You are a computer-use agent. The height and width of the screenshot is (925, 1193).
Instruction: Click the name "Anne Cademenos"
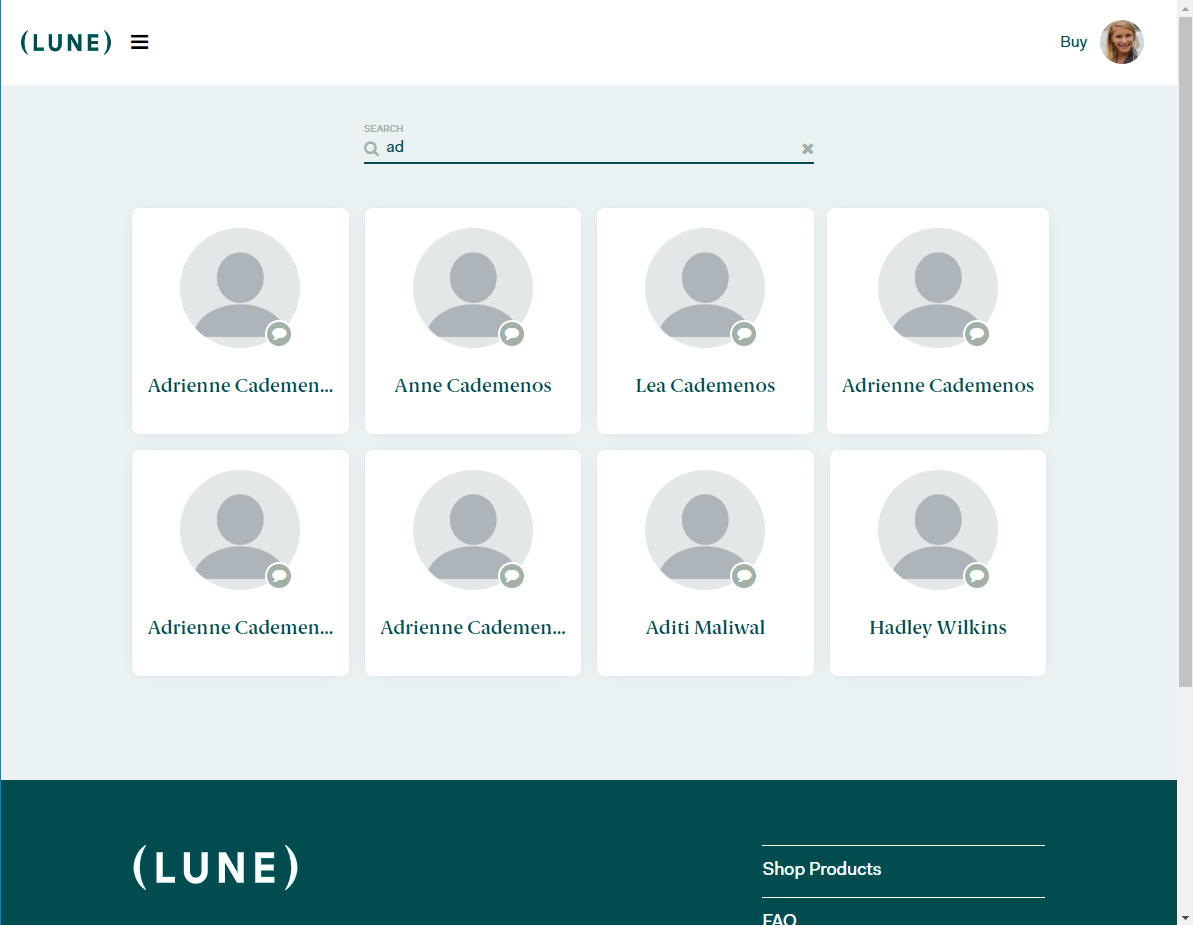click(x=472, y=386)
